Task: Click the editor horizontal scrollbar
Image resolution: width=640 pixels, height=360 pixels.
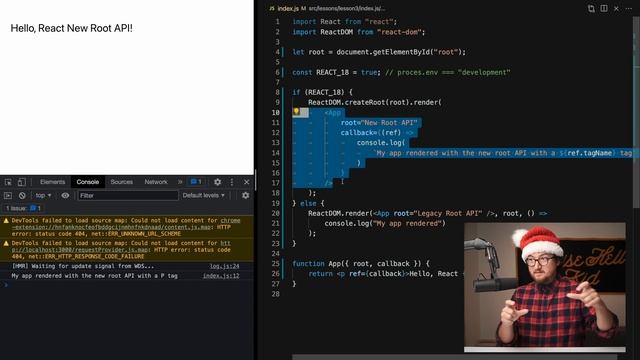Action: (x=455, y=357)
